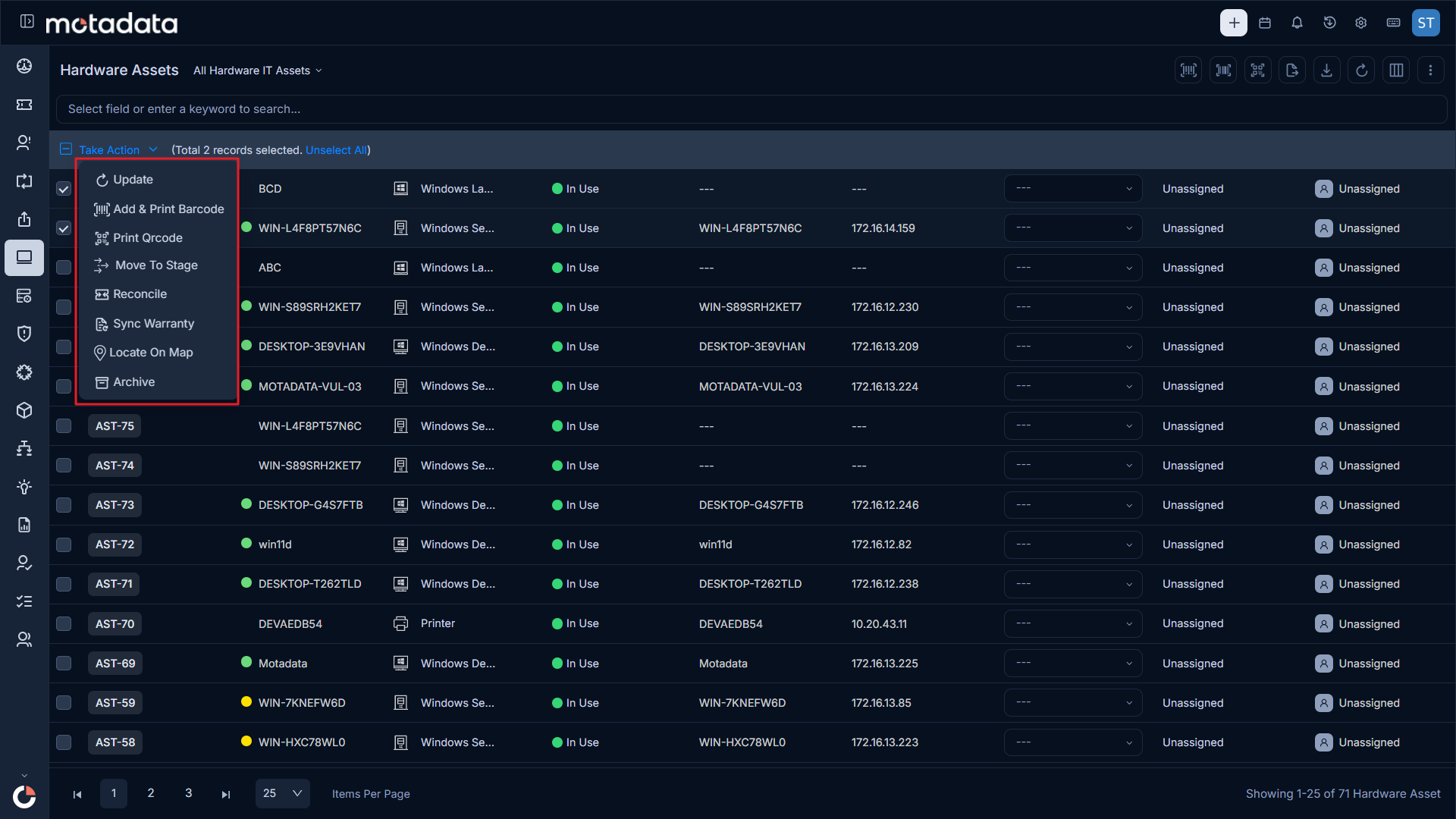Image resolution: width=1456 pixels, height=819 pixels.
Task: Click the download export icon
Action: point(1326,71)
